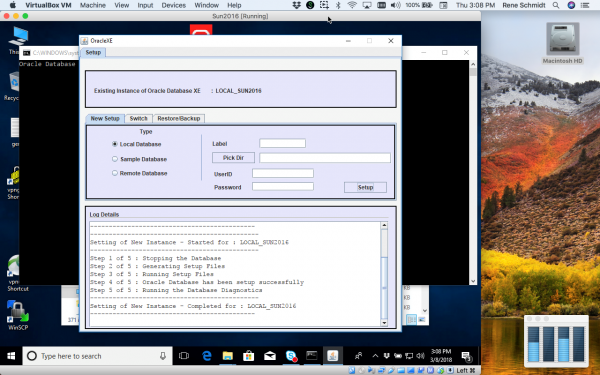Screen dimensions: 600x375
Task: Open Task View in the taskbar
Action: click(184, 356)
